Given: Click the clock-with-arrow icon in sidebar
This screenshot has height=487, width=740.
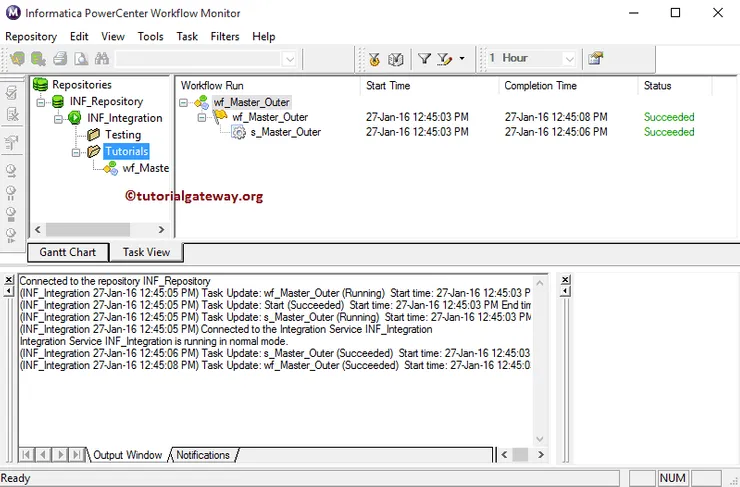Looking at the screenshot, I should pyautogui.click(x=11, y=171).
